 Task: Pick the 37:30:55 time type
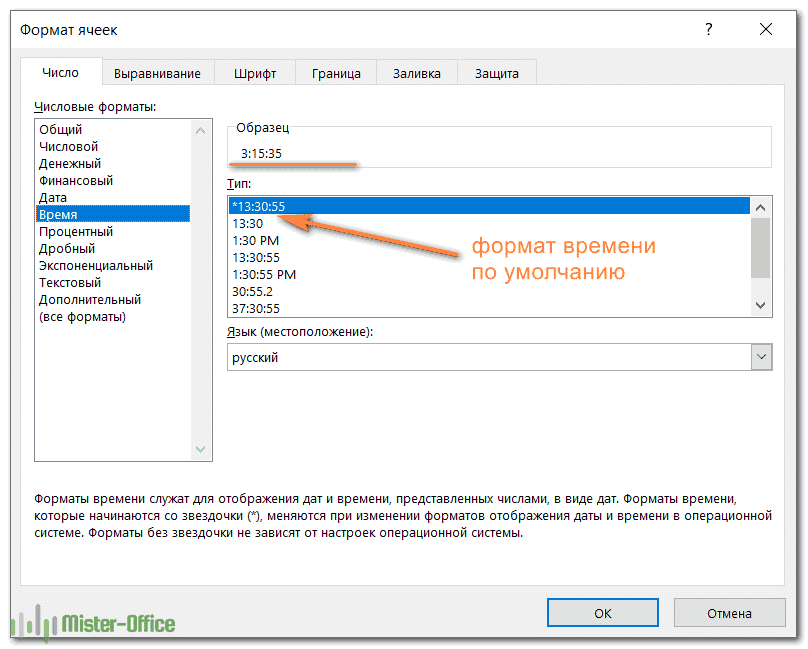pyautogui.click(x=490, y=309)
